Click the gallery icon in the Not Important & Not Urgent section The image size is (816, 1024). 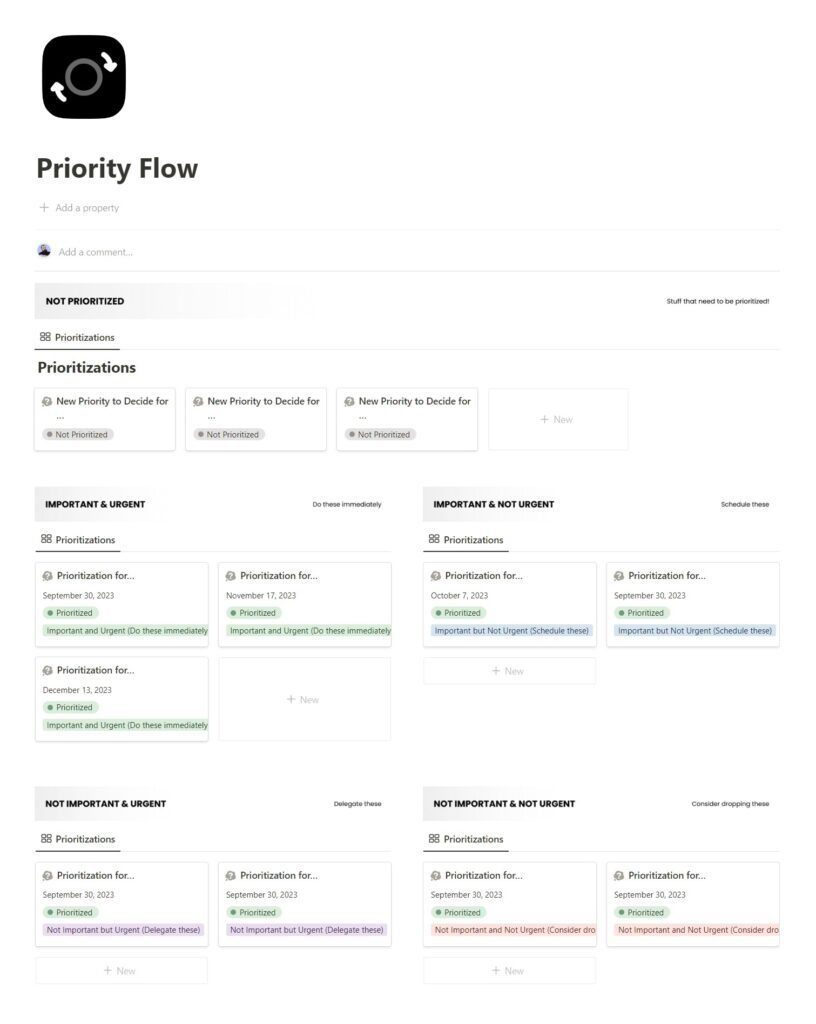(432, 839)
